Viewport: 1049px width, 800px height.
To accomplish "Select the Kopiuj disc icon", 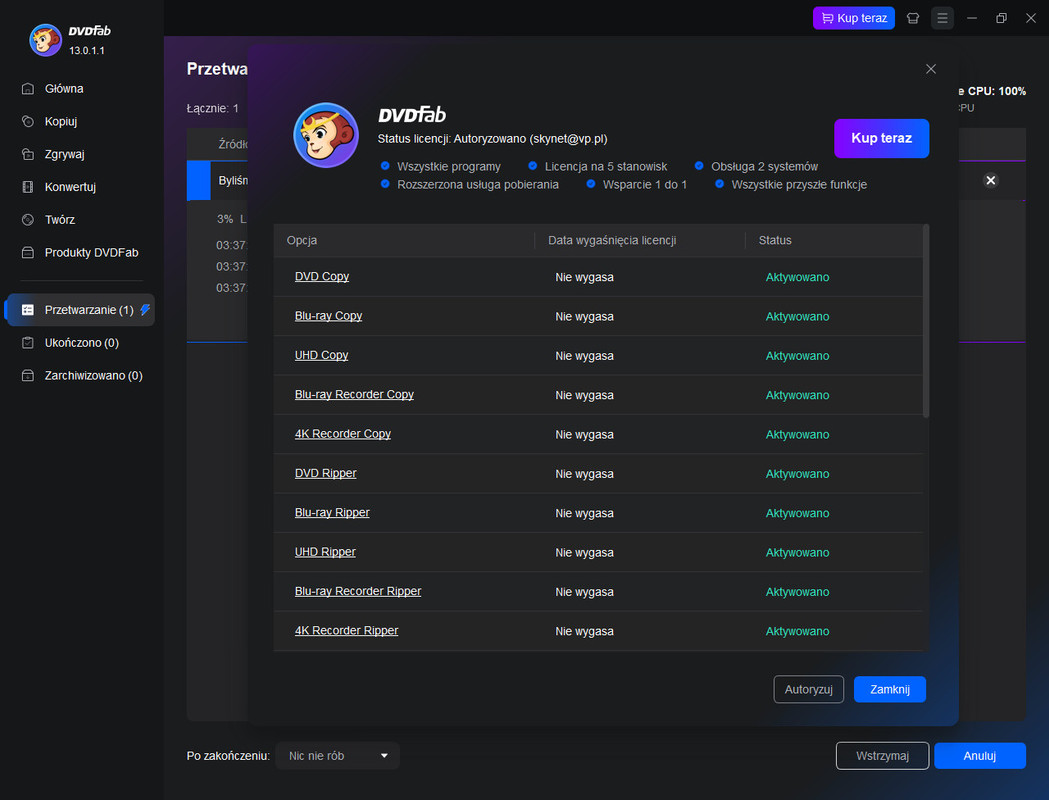I will (27, 121).
